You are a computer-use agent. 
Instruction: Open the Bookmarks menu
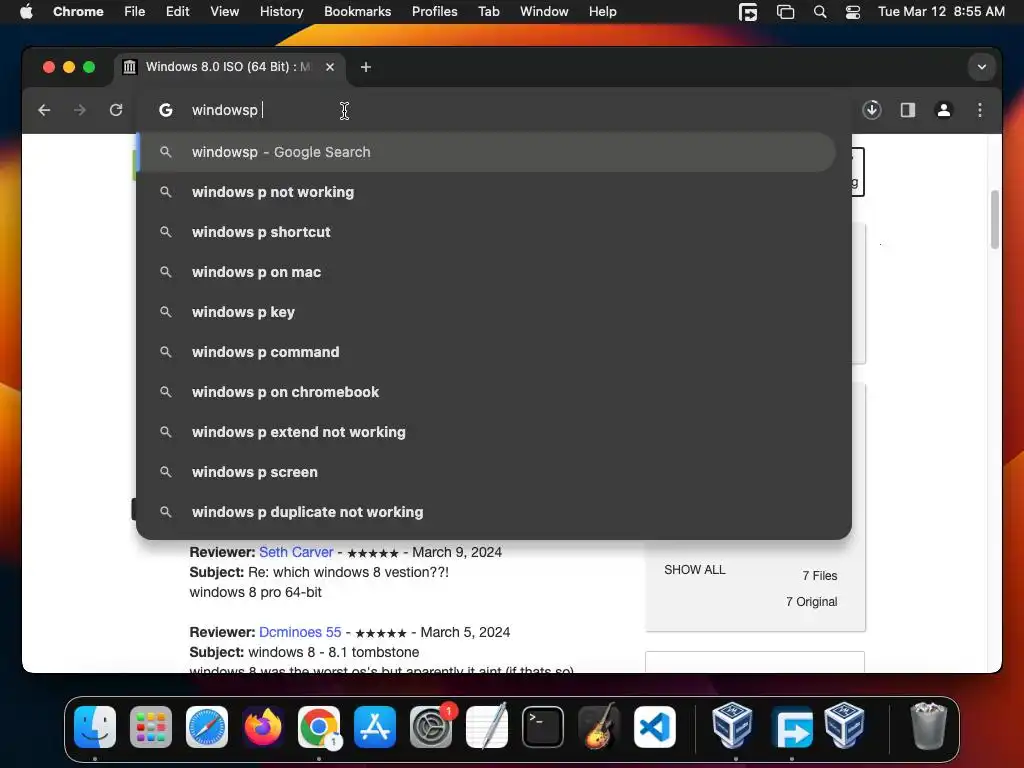click(x=357, y=12)
